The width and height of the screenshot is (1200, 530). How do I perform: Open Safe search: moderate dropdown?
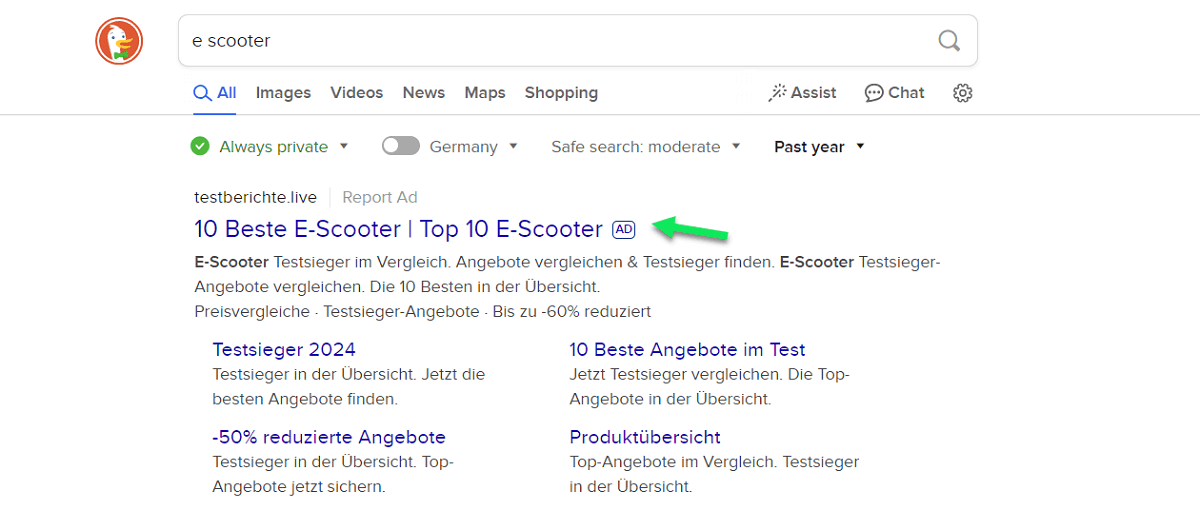pos(646,146)
